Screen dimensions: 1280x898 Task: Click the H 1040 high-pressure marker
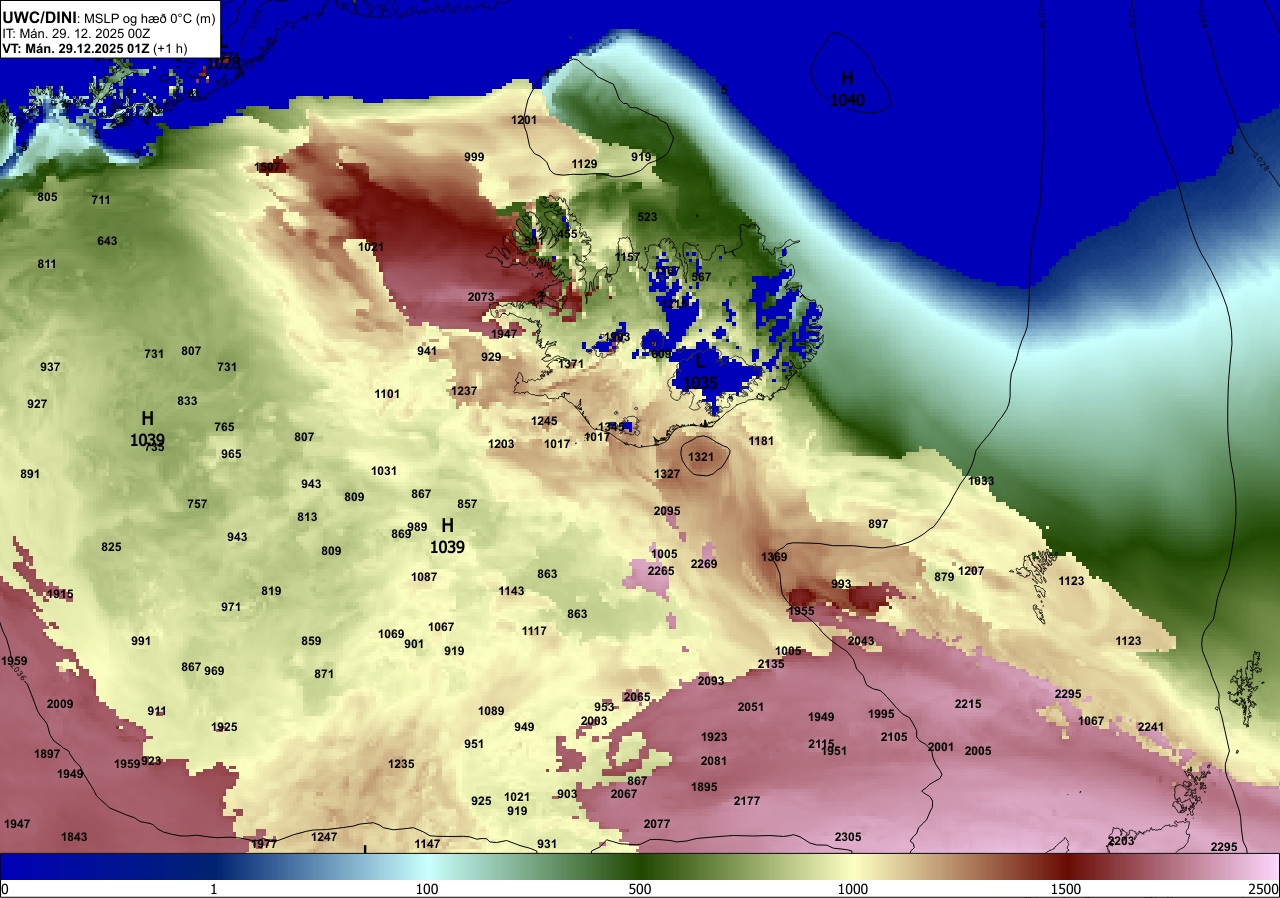click(847, 89)
